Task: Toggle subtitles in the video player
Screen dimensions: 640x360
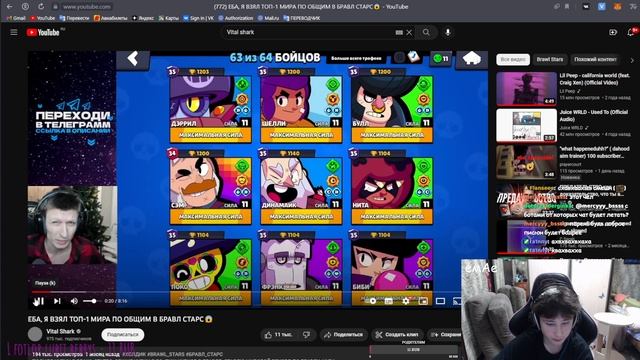Action: coord(389,301)
